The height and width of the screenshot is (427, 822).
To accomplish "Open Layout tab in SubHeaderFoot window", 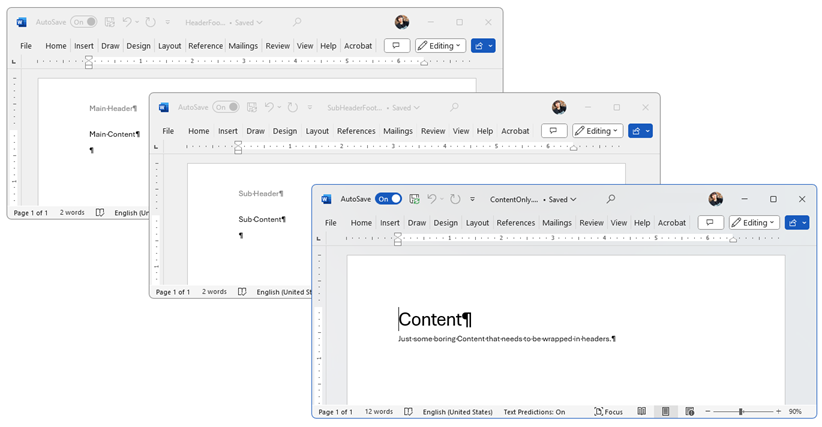I will pyautogui.click(x=317, y=131).
